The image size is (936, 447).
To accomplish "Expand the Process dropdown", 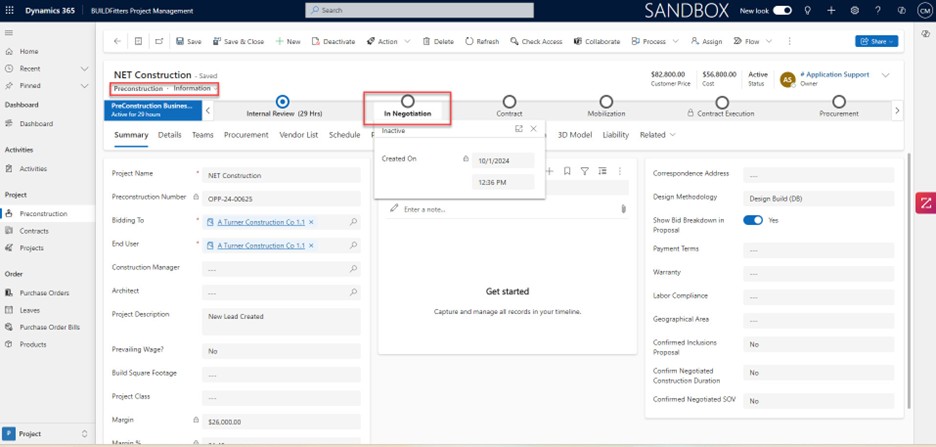I will 675,41.
